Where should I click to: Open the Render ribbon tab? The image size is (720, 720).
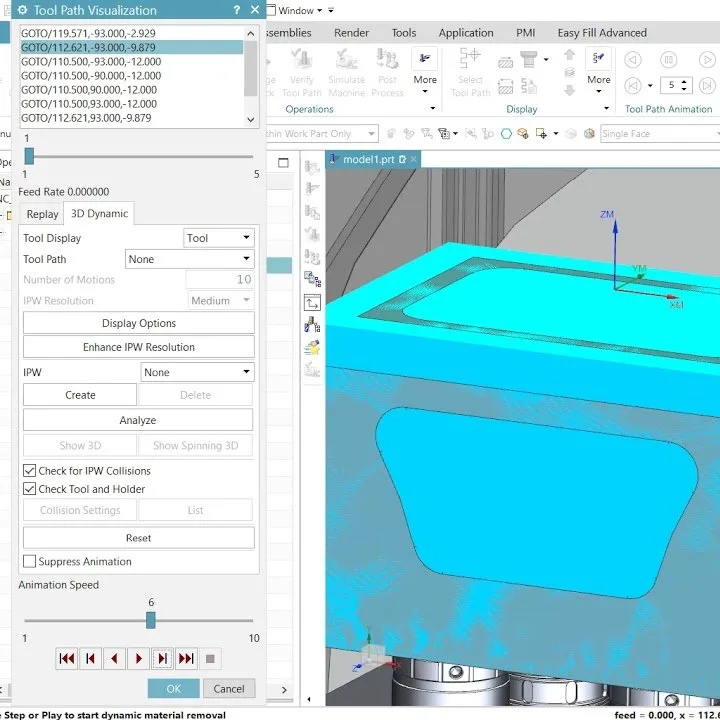pyautogui.click(x=351, y=33)
